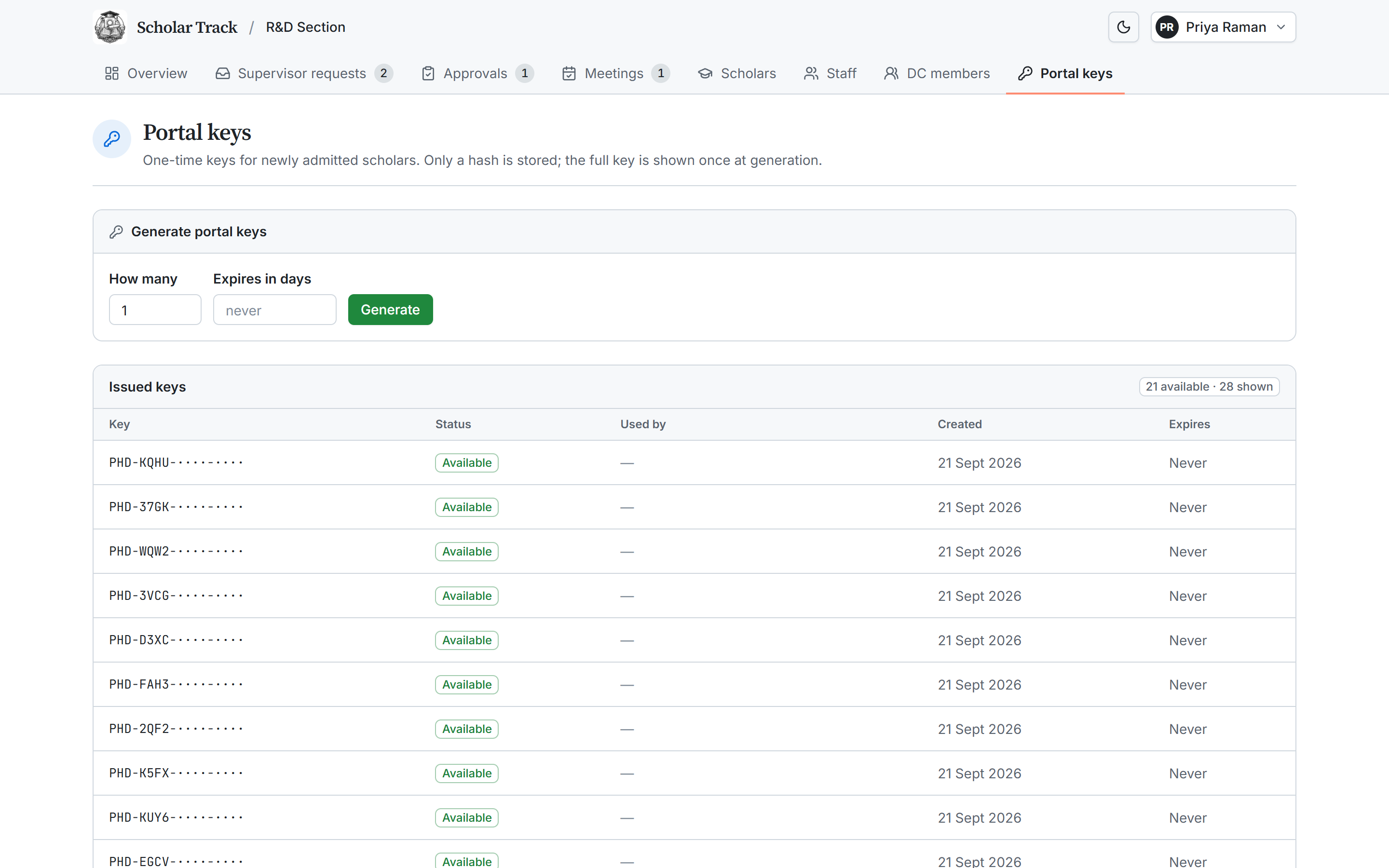This screenshot has height=868, width=1389.
Task: Click the Approvals clipboard icon
Action: 428,73
